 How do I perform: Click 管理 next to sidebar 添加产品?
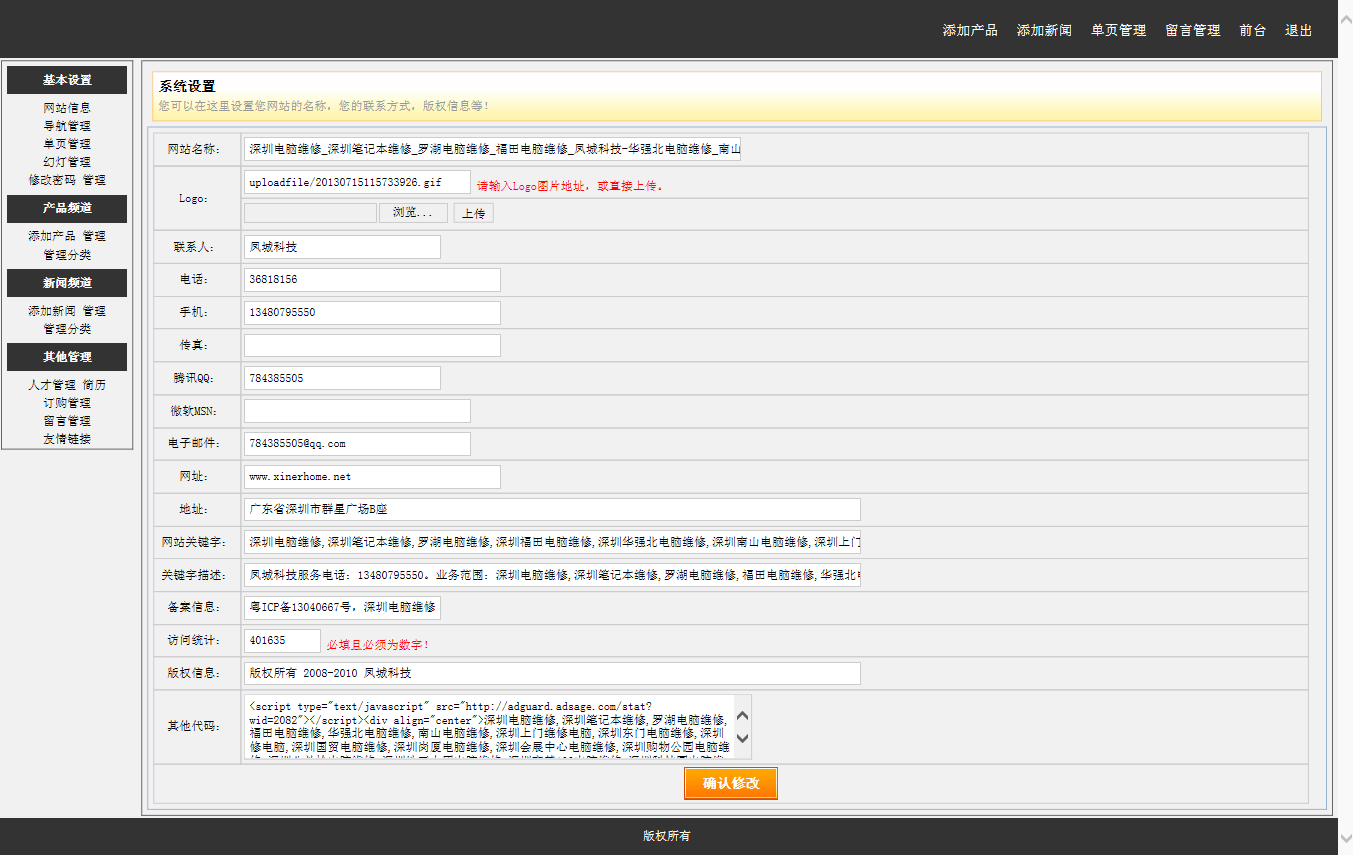pos(94,236)
